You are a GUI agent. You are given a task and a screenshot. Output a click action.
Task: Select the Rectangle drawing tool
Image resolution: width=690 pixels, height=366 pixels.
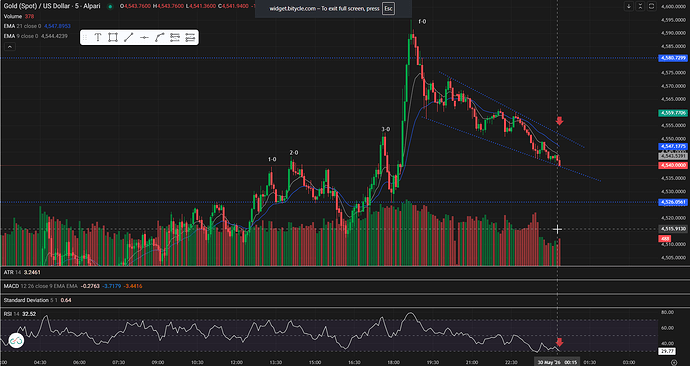tap(113, 37)
